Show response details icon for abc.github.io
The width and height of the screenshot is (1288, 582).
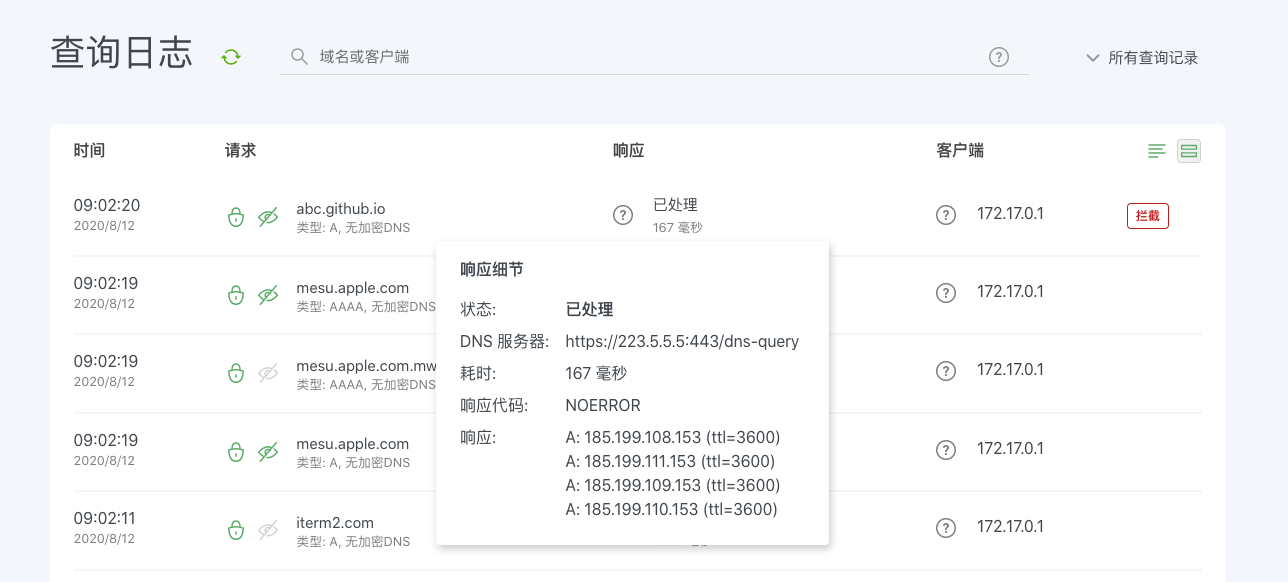coord(623,215)
